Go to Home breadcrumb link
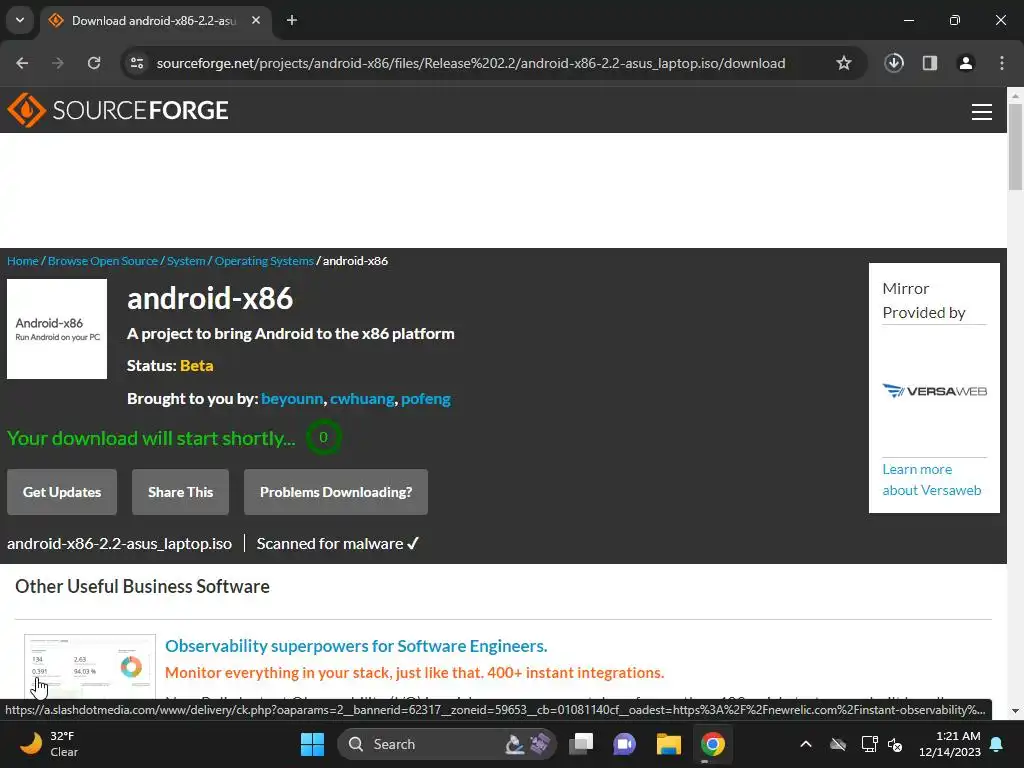Viewport: 1024px width, 768px height. [x=23, y=261]
